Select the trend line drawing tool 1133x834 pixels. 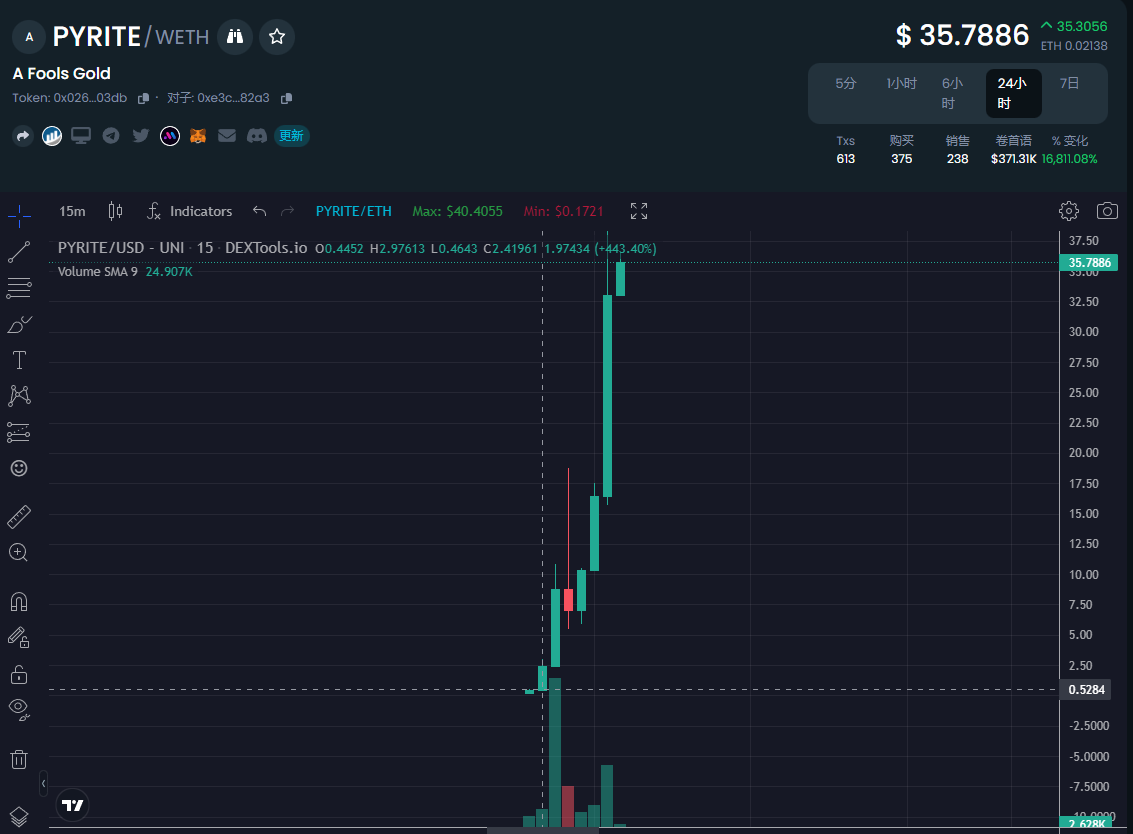19,252
